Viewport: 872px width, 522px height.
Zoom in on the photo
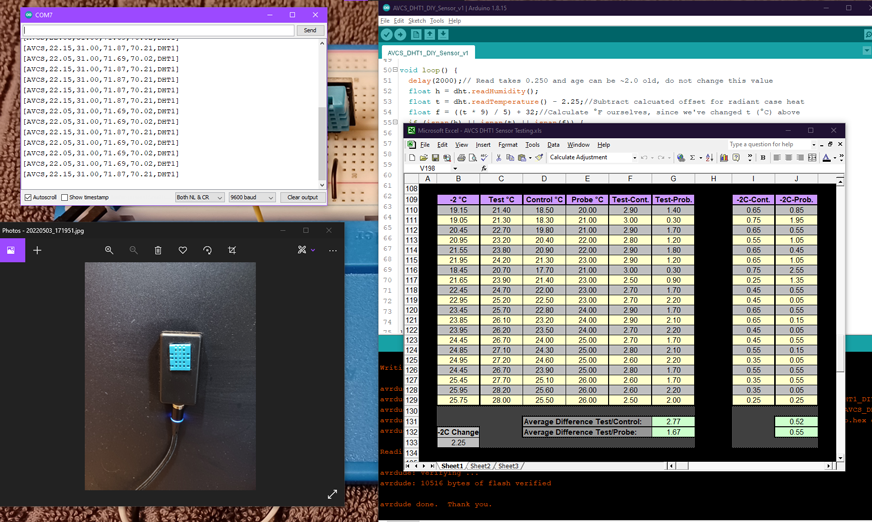pyautogui.click(x=109, y=250)
